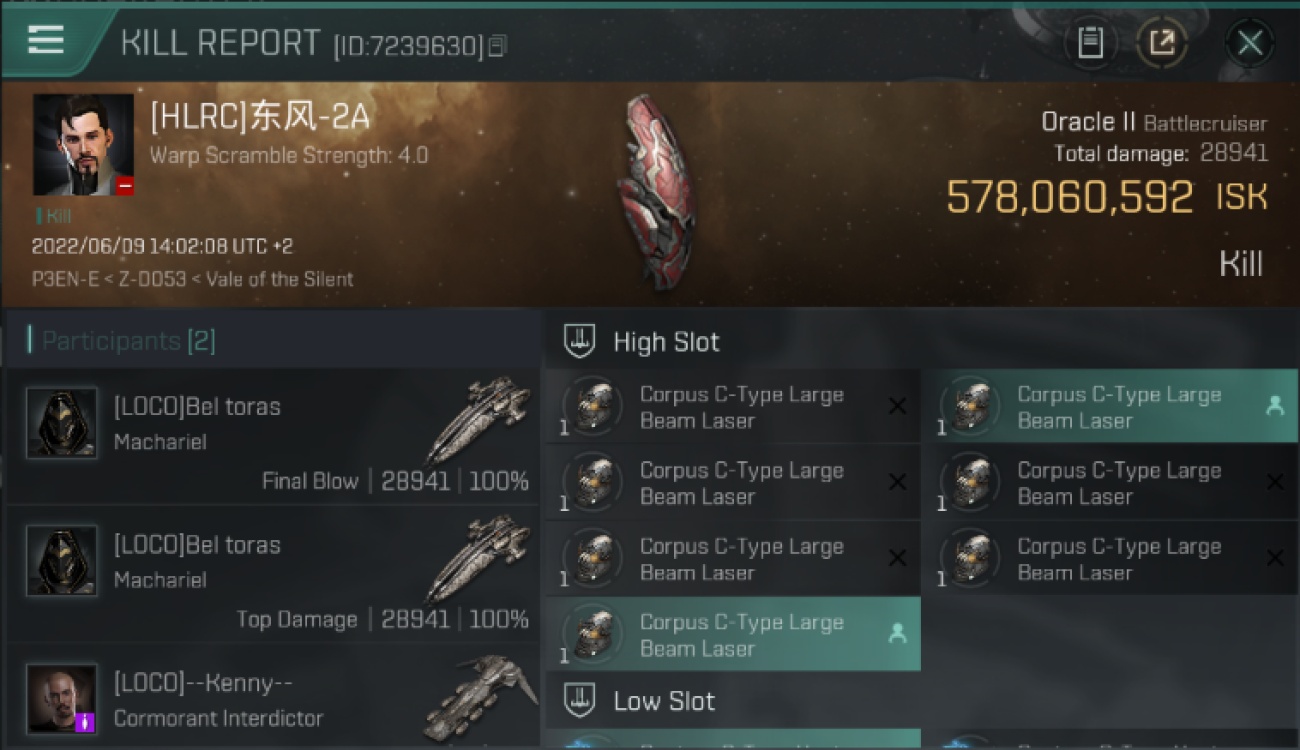The image size is (1300, 750).
Task: Open the hamburger menu beside Kill Report
Action: point(46,40)
